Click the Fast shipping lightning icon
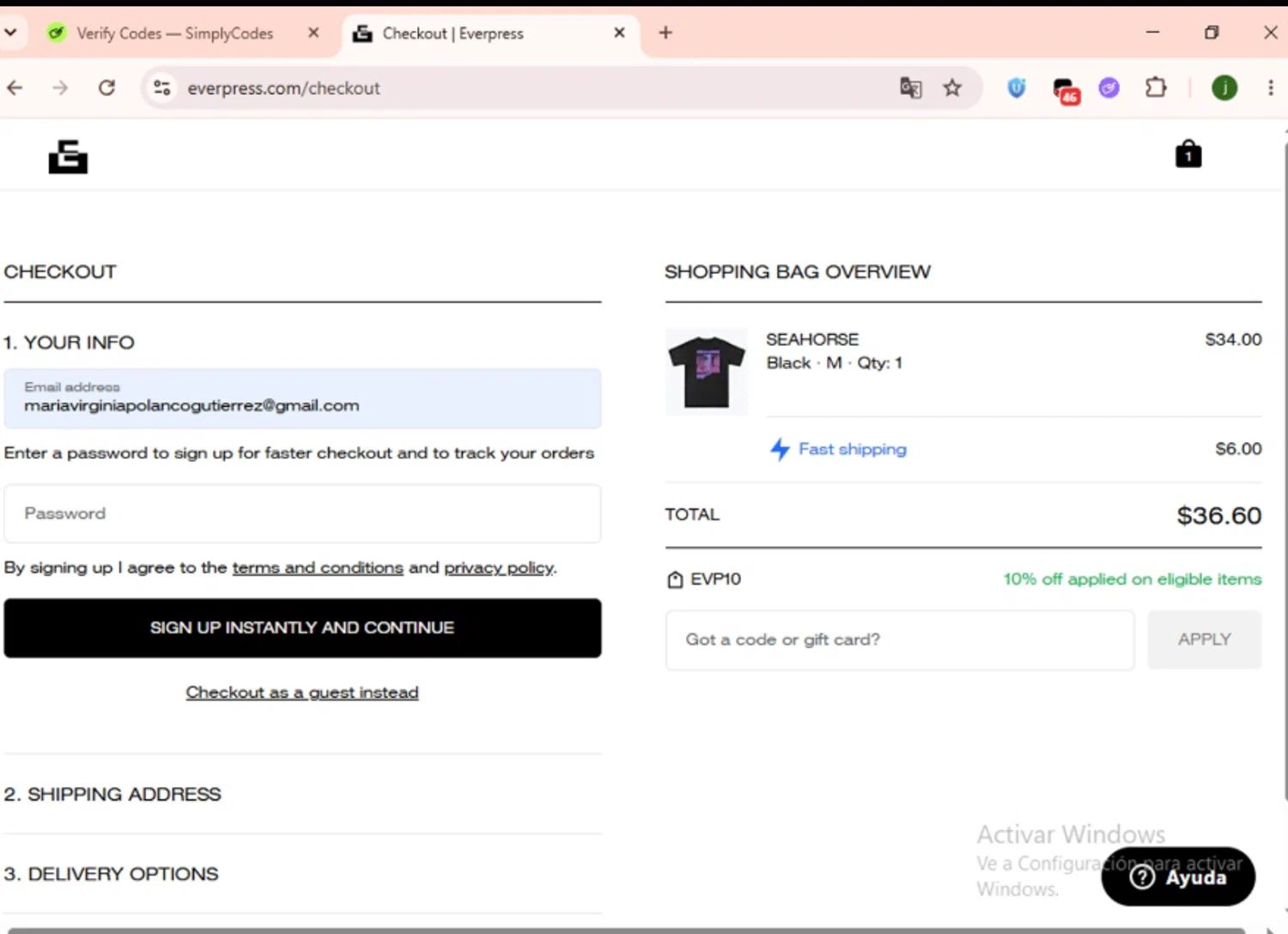 pos(780,449)
